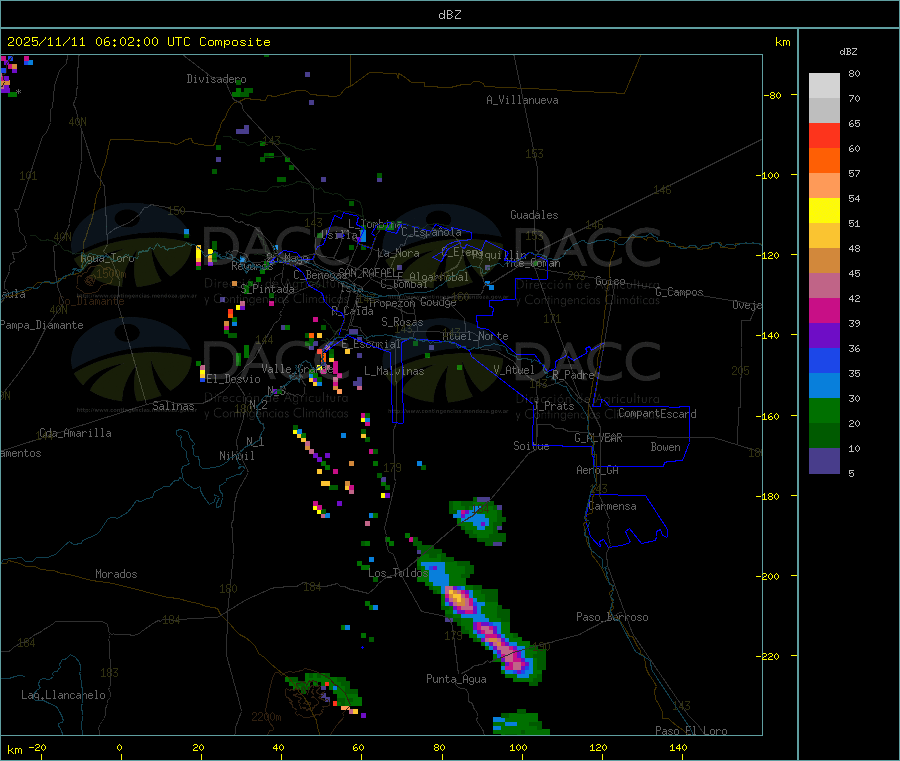
Task: Click the Lag.Llancanelo label
Action: point(64,695)
